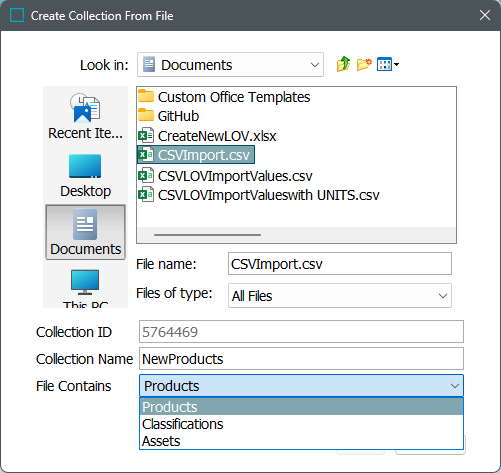The width and height of the screenshot is (501, 473).
Task: Expand the Look in Documents dropdown
Action: [x=230, y=65]
